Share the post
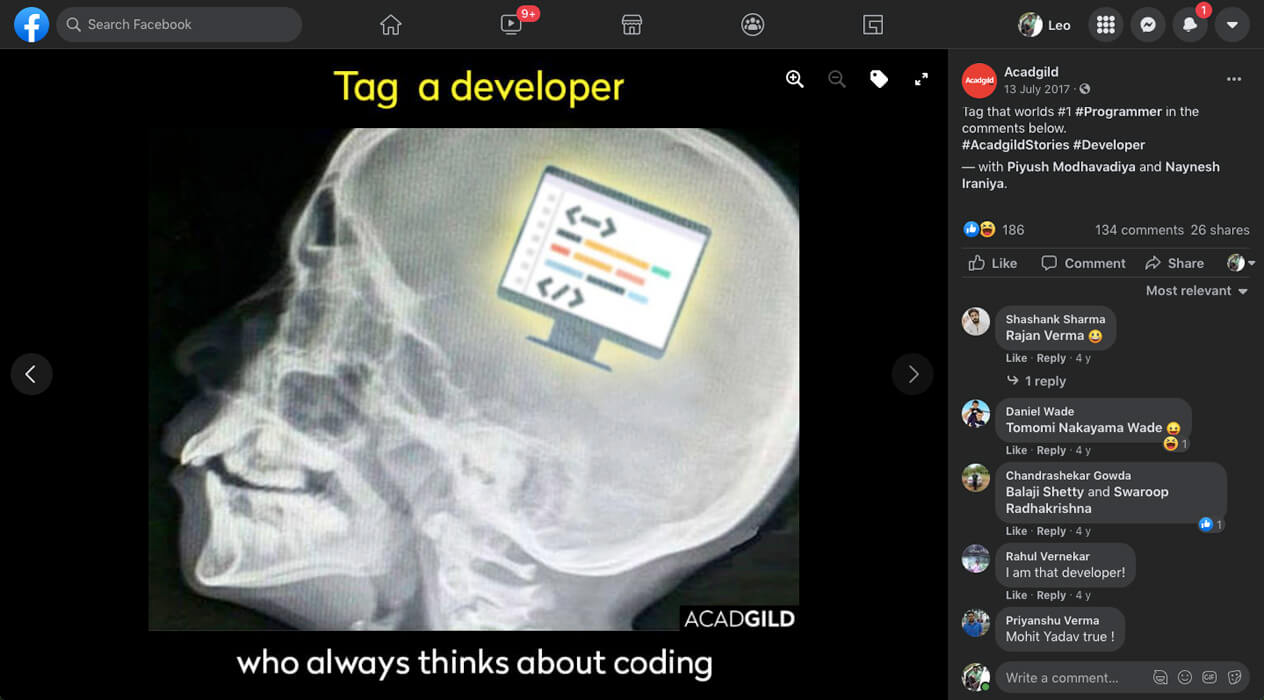Image resolution: width=1264 pixels, height=700 pixels. (x=1174, y=263)
